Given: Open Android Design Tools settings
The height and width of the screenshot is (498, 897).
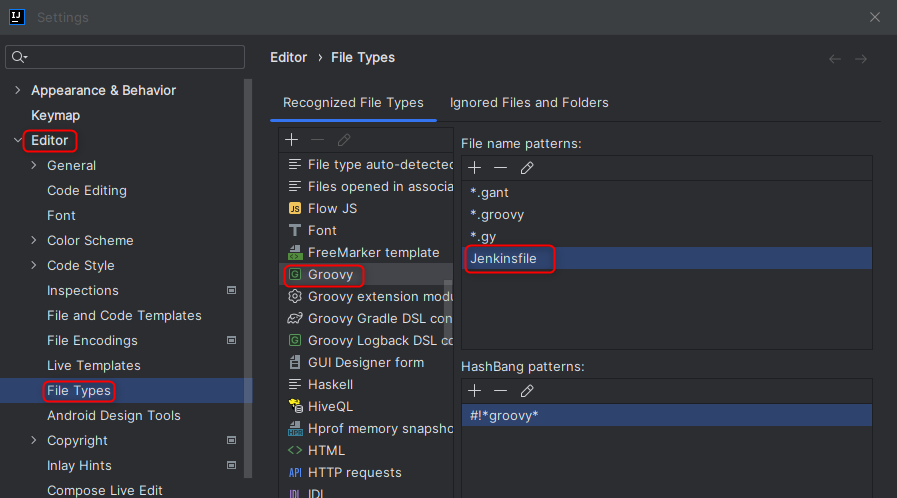Looking at the screenshot, I should pyautogui.click(x=114, y=416).
